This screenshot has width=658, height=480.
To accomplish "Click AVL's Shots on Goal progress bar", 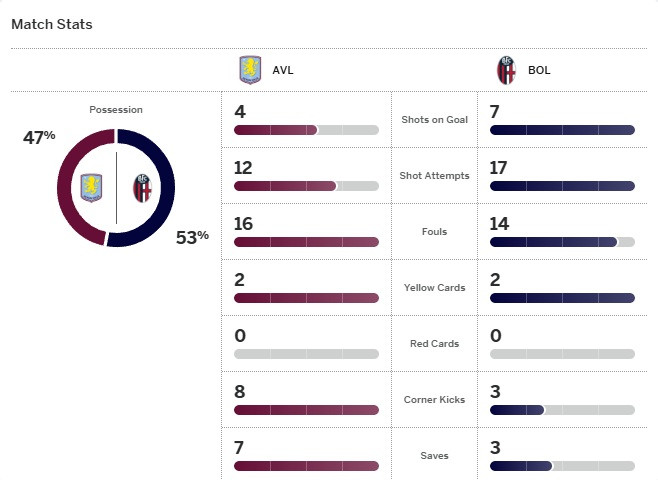I will point(306,130).
